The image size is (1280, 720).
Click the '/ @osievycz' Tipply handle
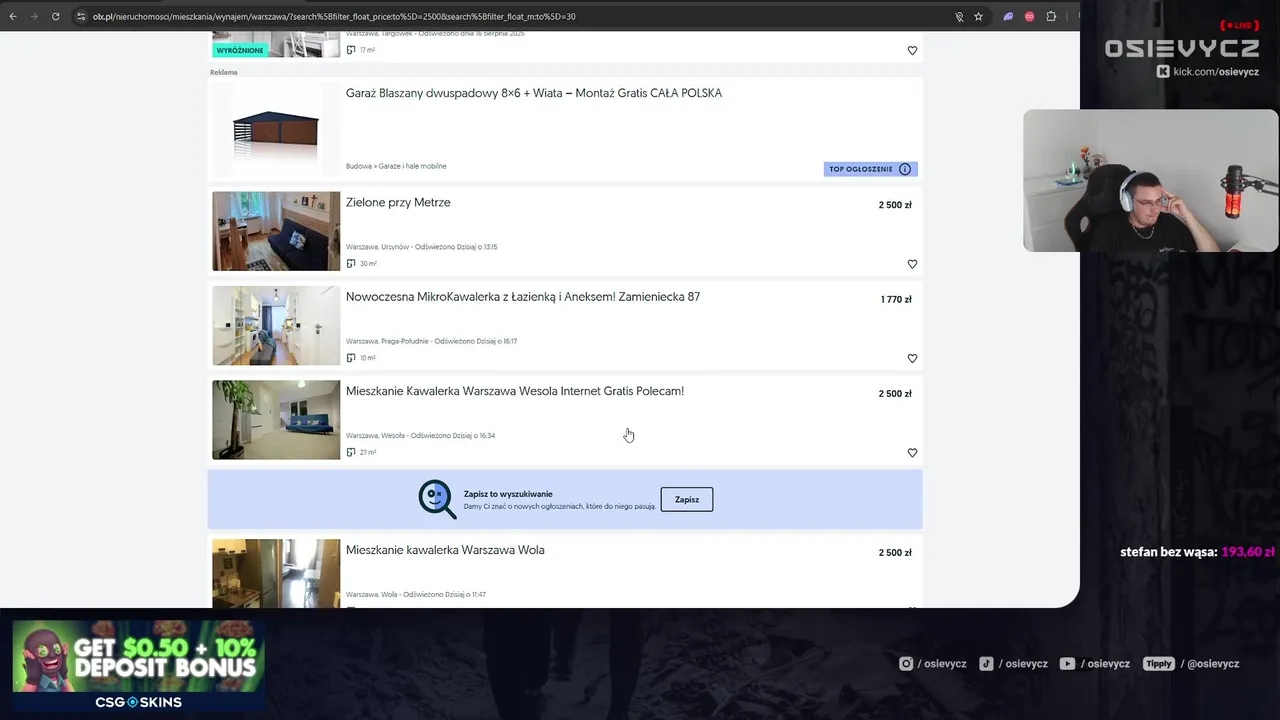tap(1210, 663)
